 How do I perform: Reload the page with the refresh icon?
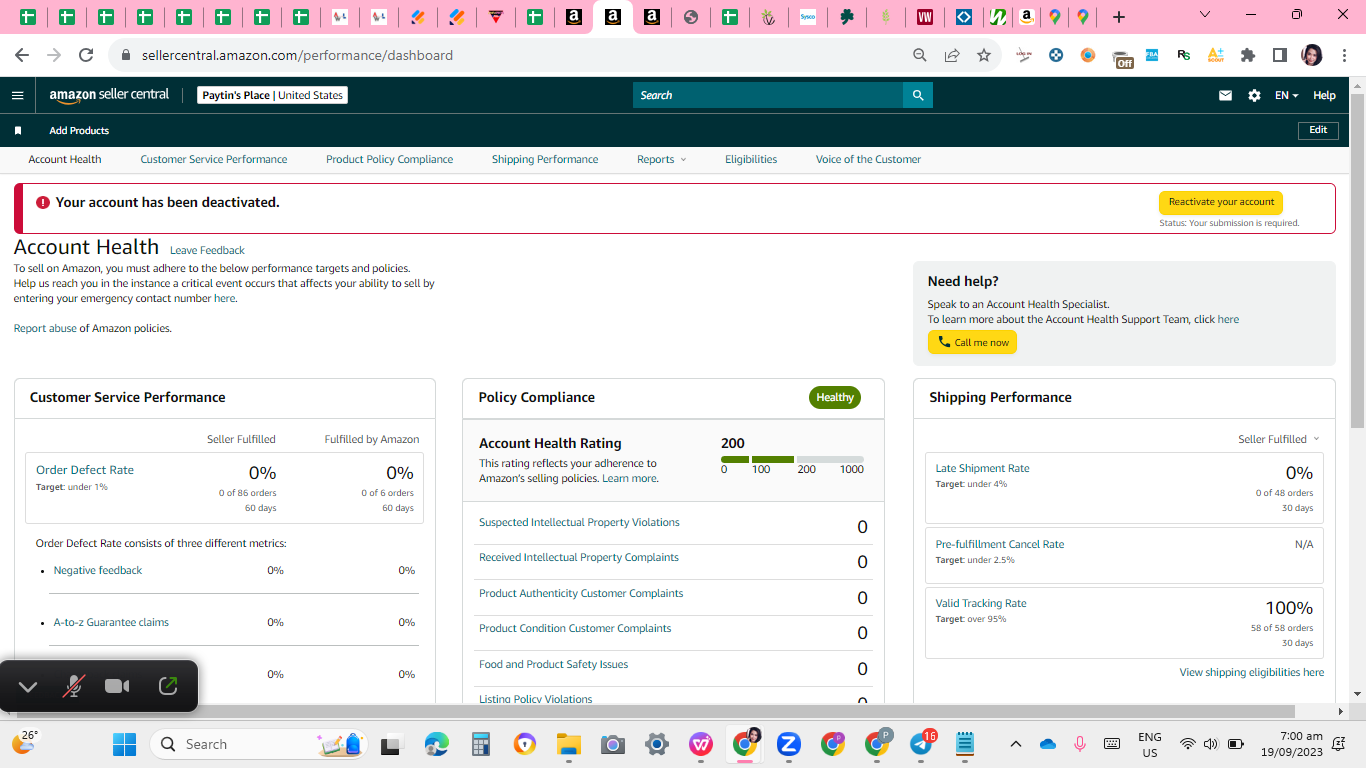[x=86, y=55]
